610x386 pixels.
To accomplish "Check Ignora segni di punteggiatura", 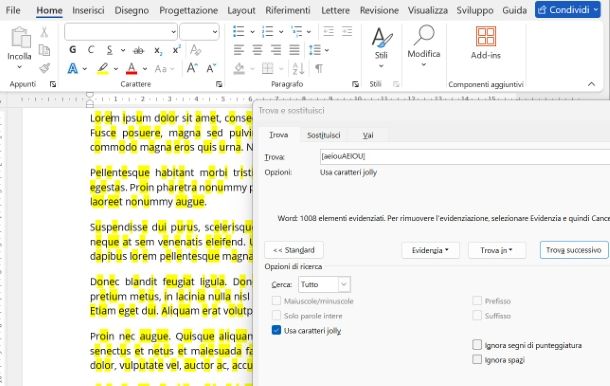I will point(477,345).
